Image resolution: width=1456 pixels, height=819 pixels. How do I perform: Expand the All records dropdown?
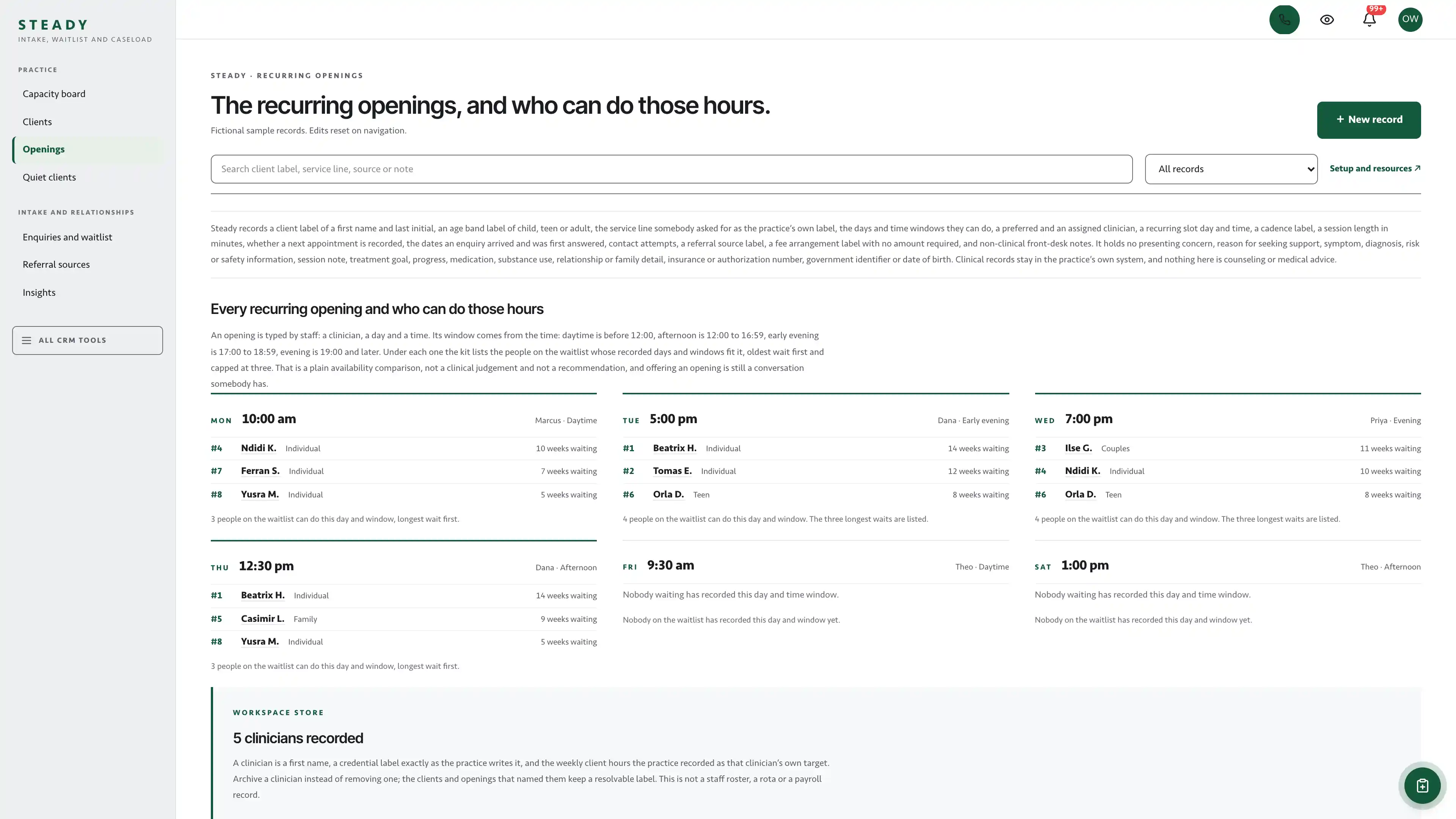(x=1231, y=169)
